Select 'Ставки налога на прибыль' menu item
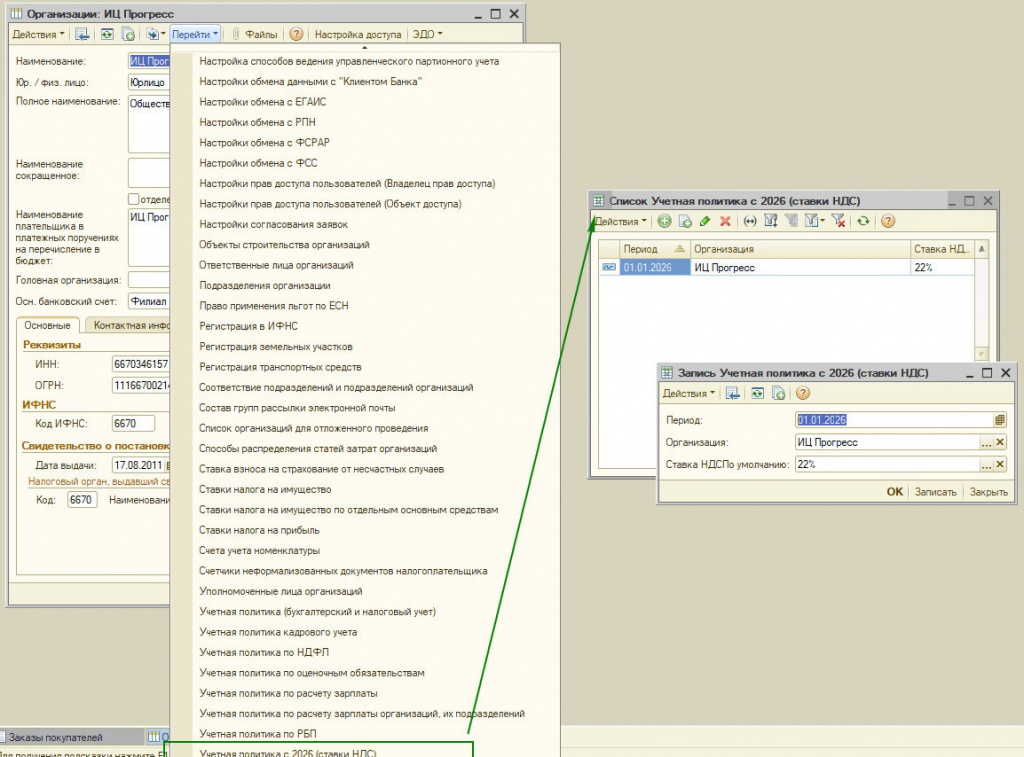Image resolution: width=1024 pixels, height=757 pixels. [x=259, y=530]
